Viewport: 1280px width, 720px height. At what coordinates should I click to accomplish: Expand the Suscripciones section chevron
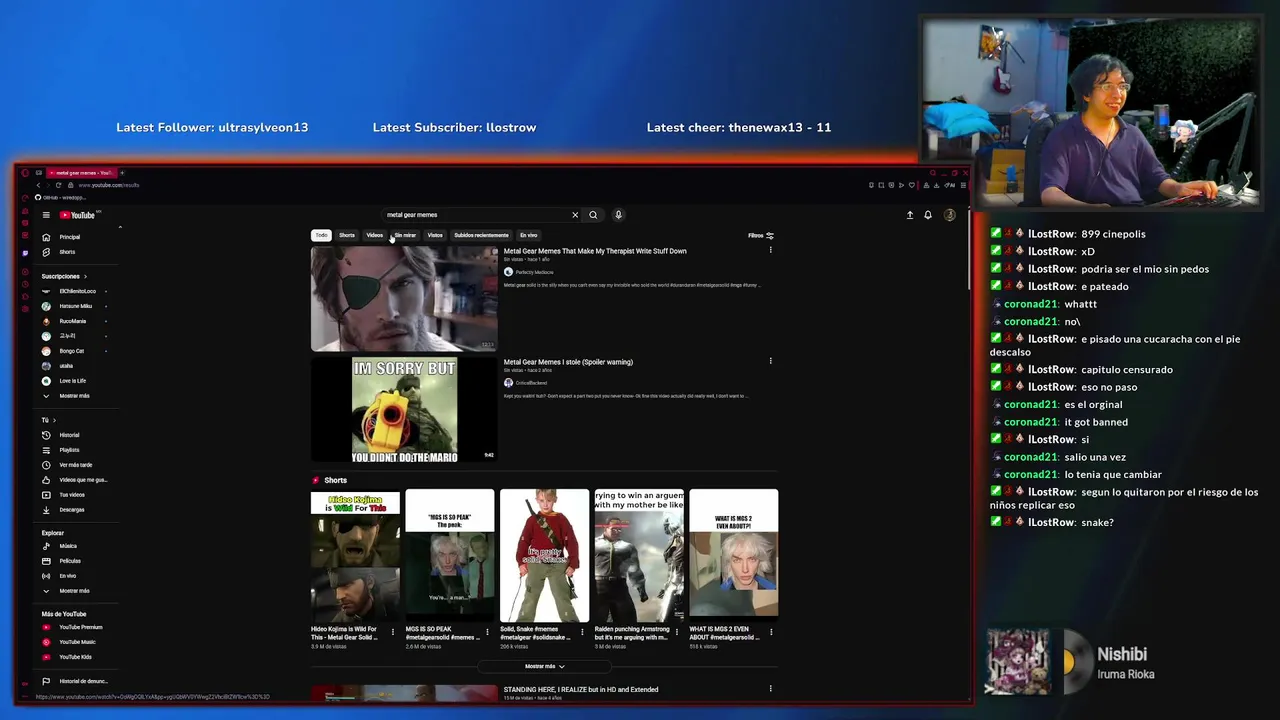click(x=85, y=276)
